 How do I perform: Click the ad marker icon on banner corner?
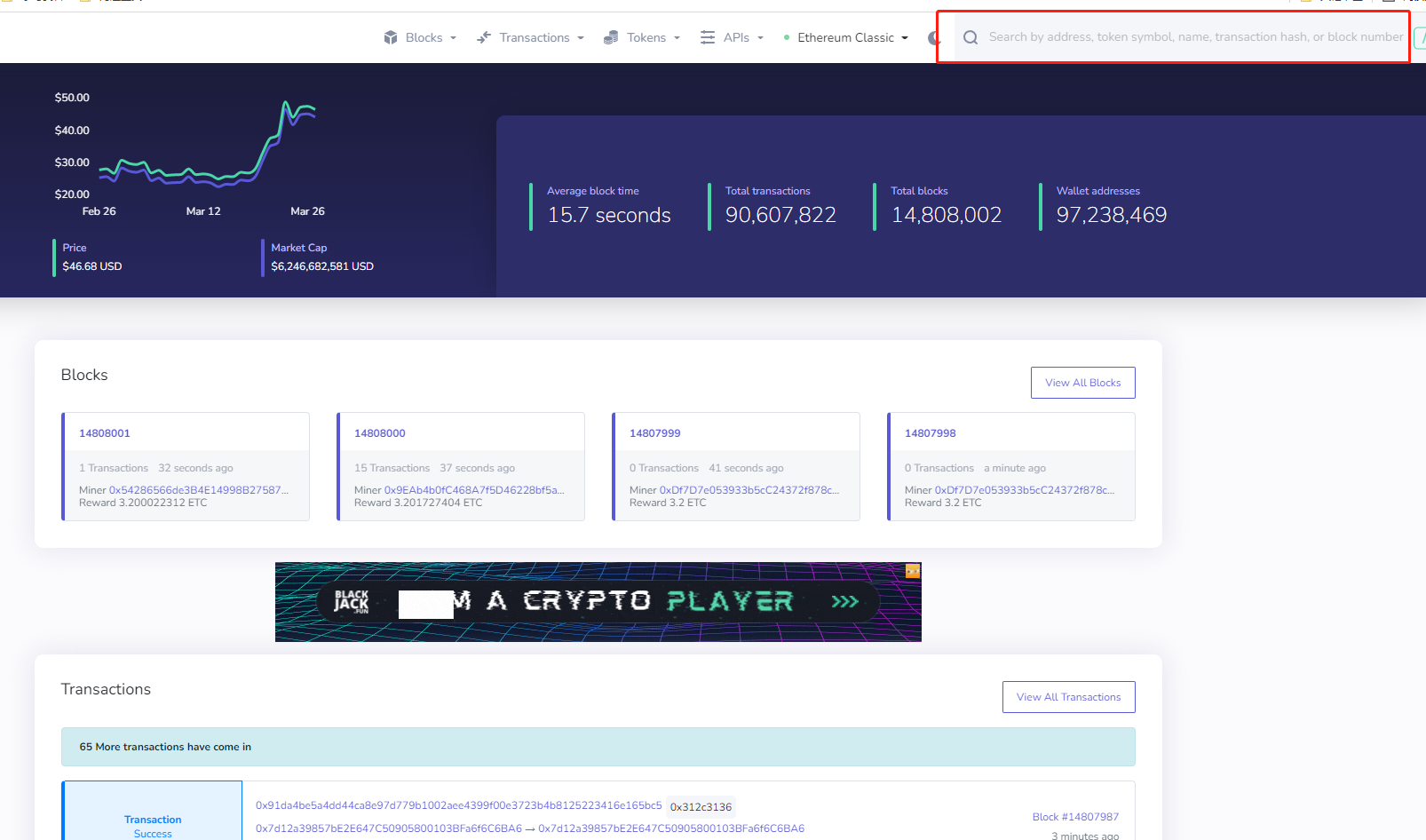point(912,571)
